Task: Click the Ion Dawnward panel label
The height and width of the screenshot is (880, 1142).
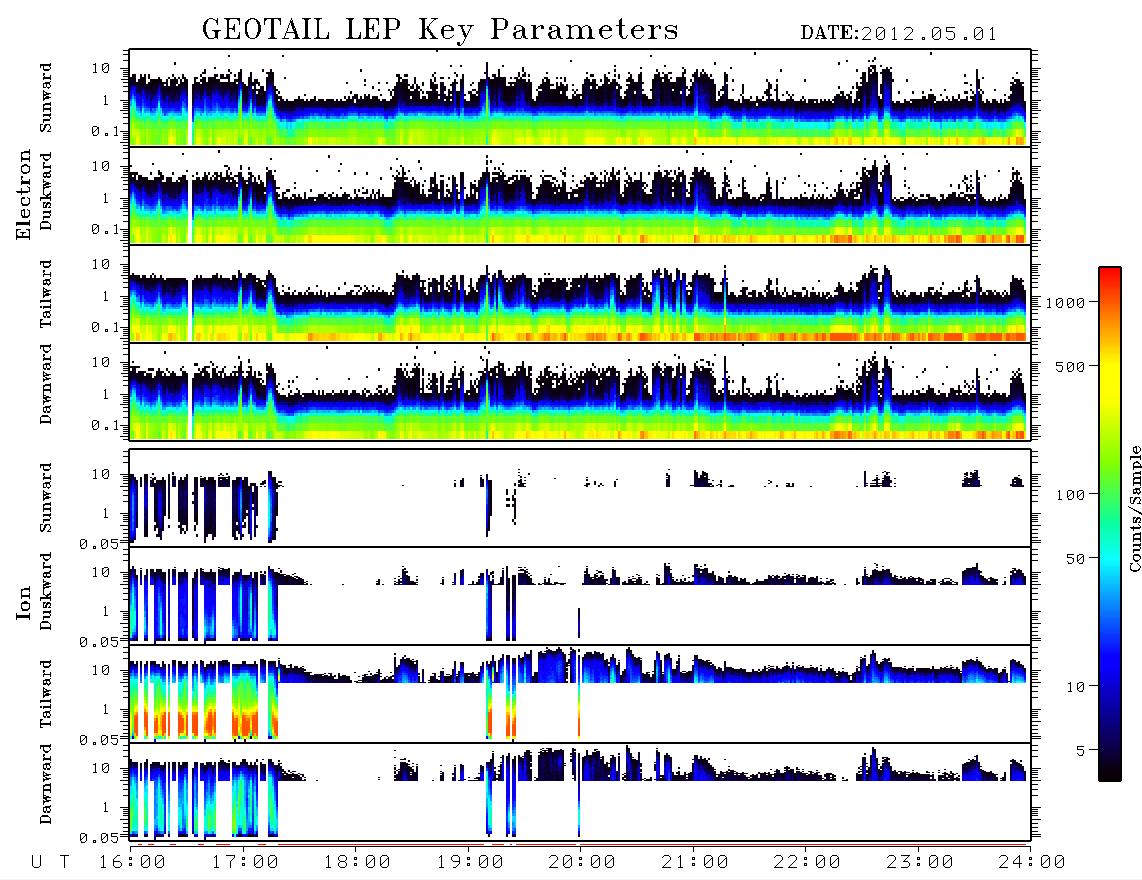Action: 46,784
